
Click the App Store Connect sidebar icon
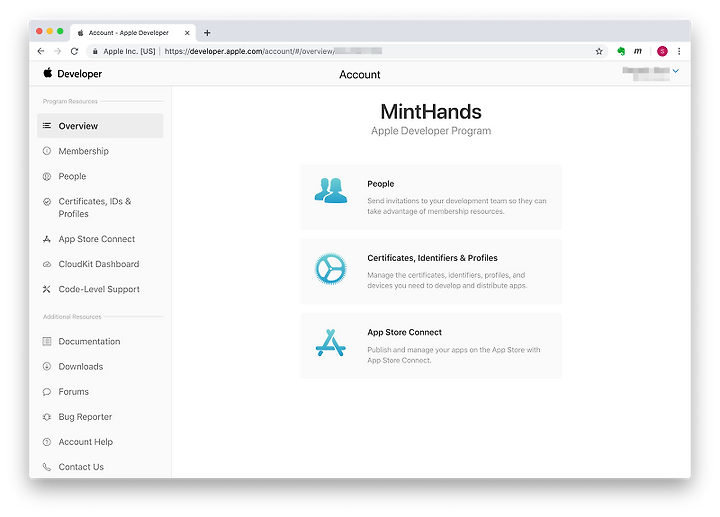[x=47, y=239]
